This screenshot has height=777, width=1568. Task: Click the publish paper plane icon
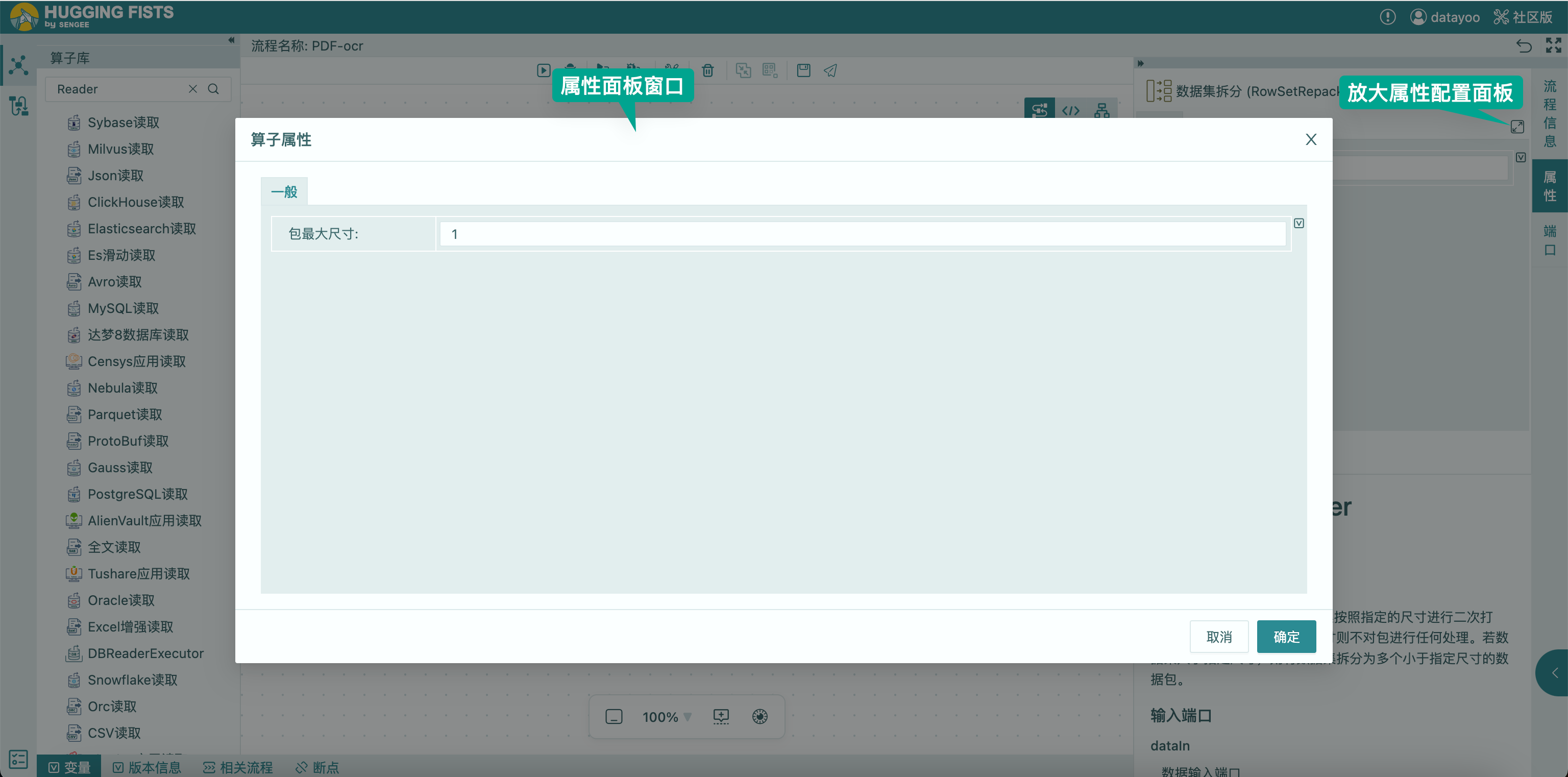(830, 70)
